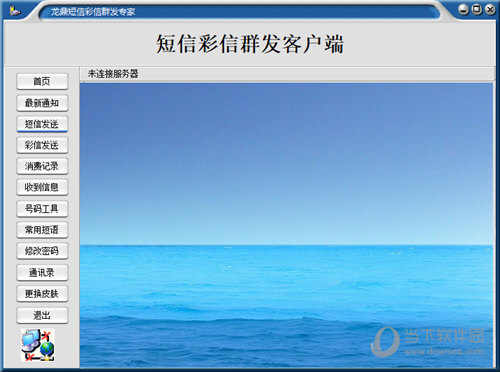Maximize the window using title bar button
Viewport: 500px width, 372px height.
point(477,9)
